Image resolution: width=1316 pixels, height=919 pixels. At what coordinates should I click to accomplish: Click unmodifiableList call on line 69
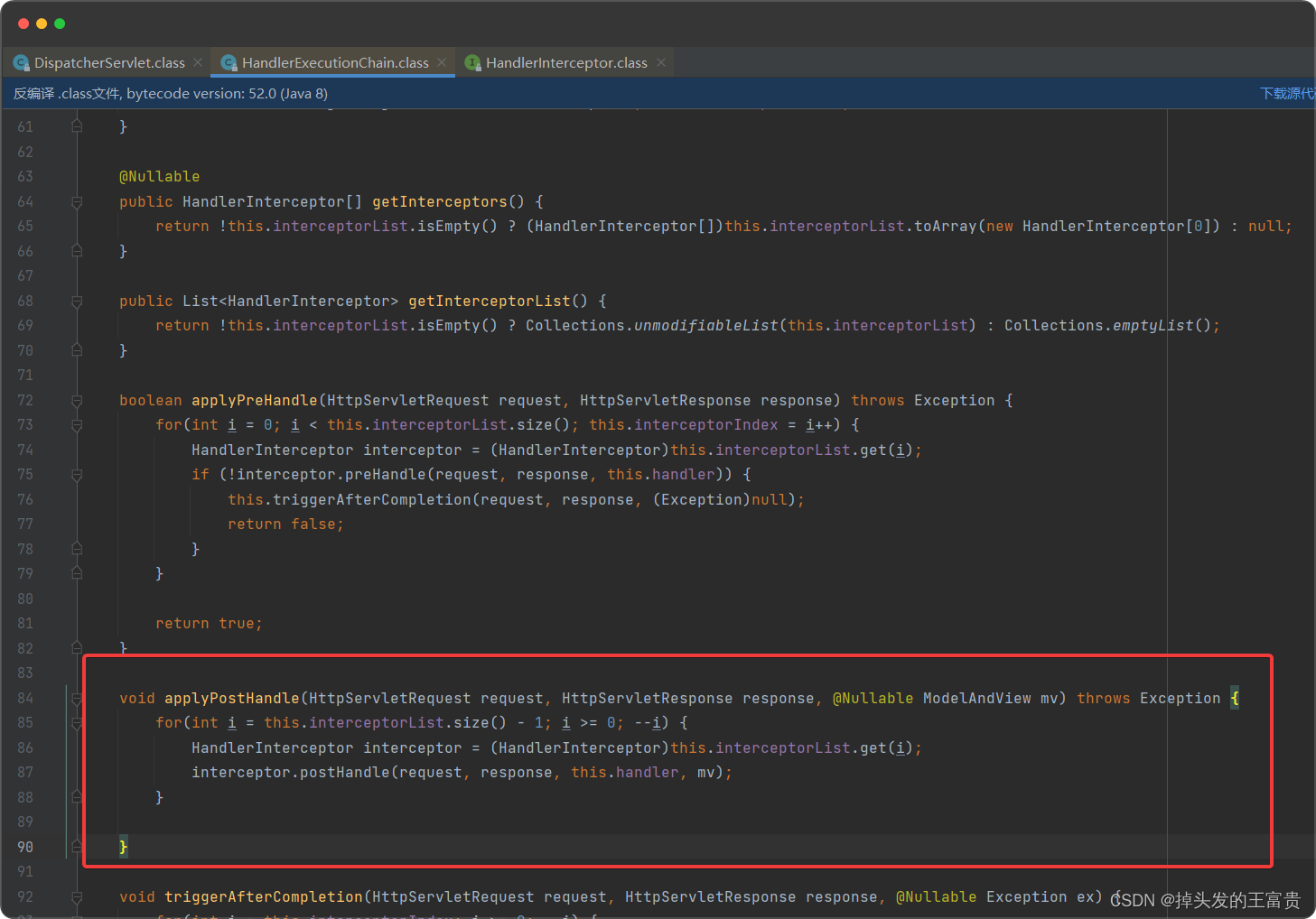coord(706,325)
